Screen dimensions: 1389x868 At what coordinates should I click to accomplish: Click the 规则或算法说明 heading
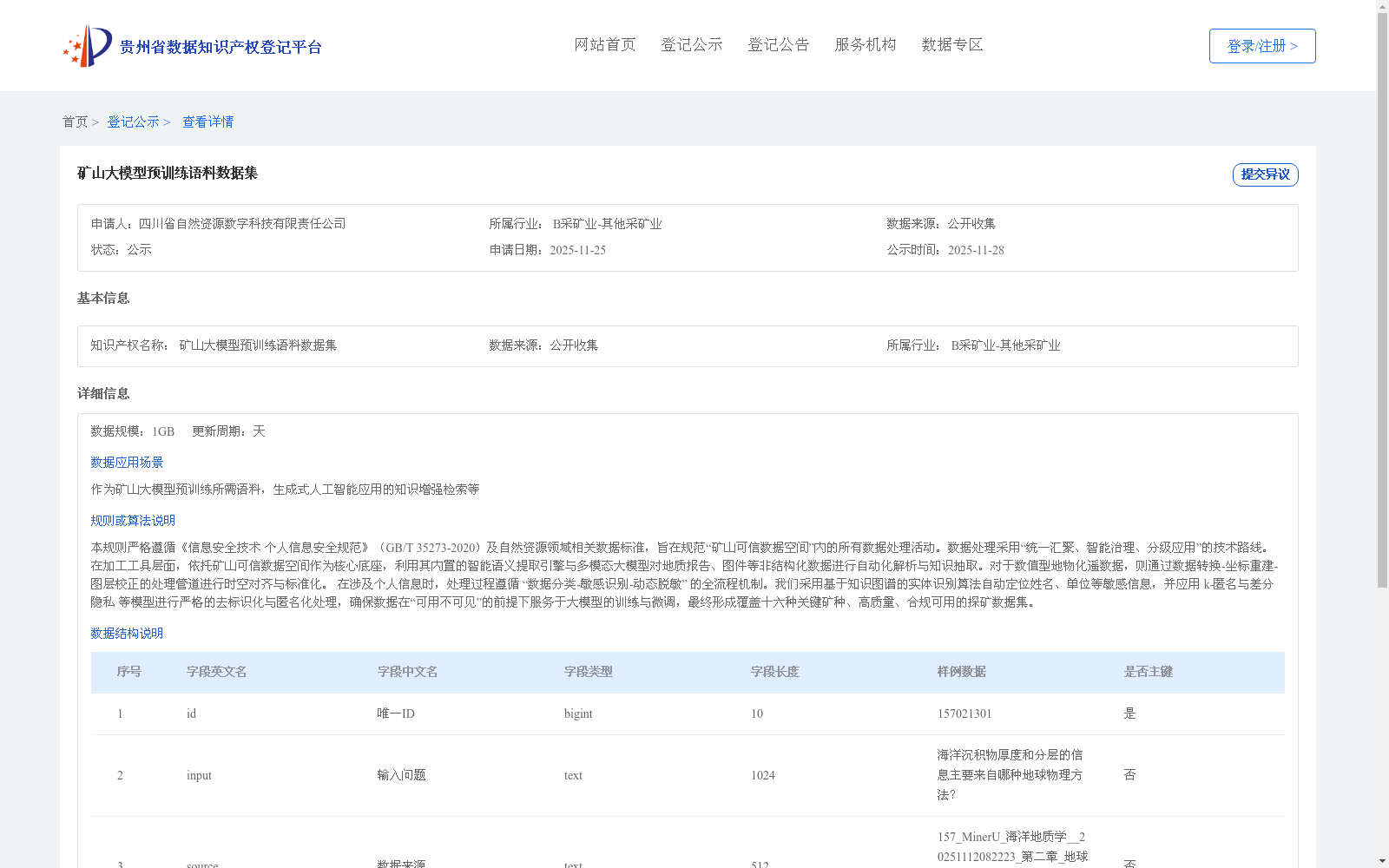pyautogui.click(x=133, y=521)
